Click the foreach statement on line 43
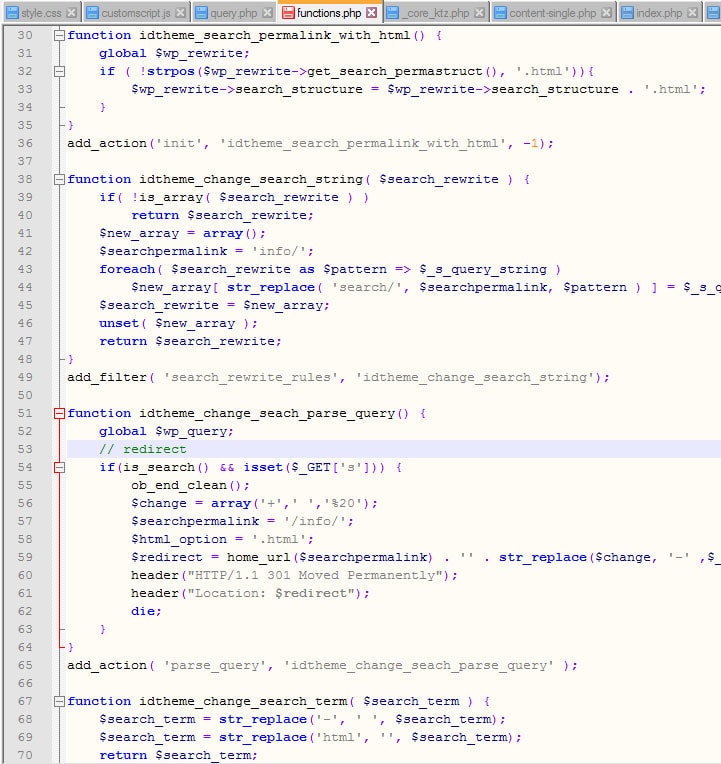721x764 pixels. [330, 269]
